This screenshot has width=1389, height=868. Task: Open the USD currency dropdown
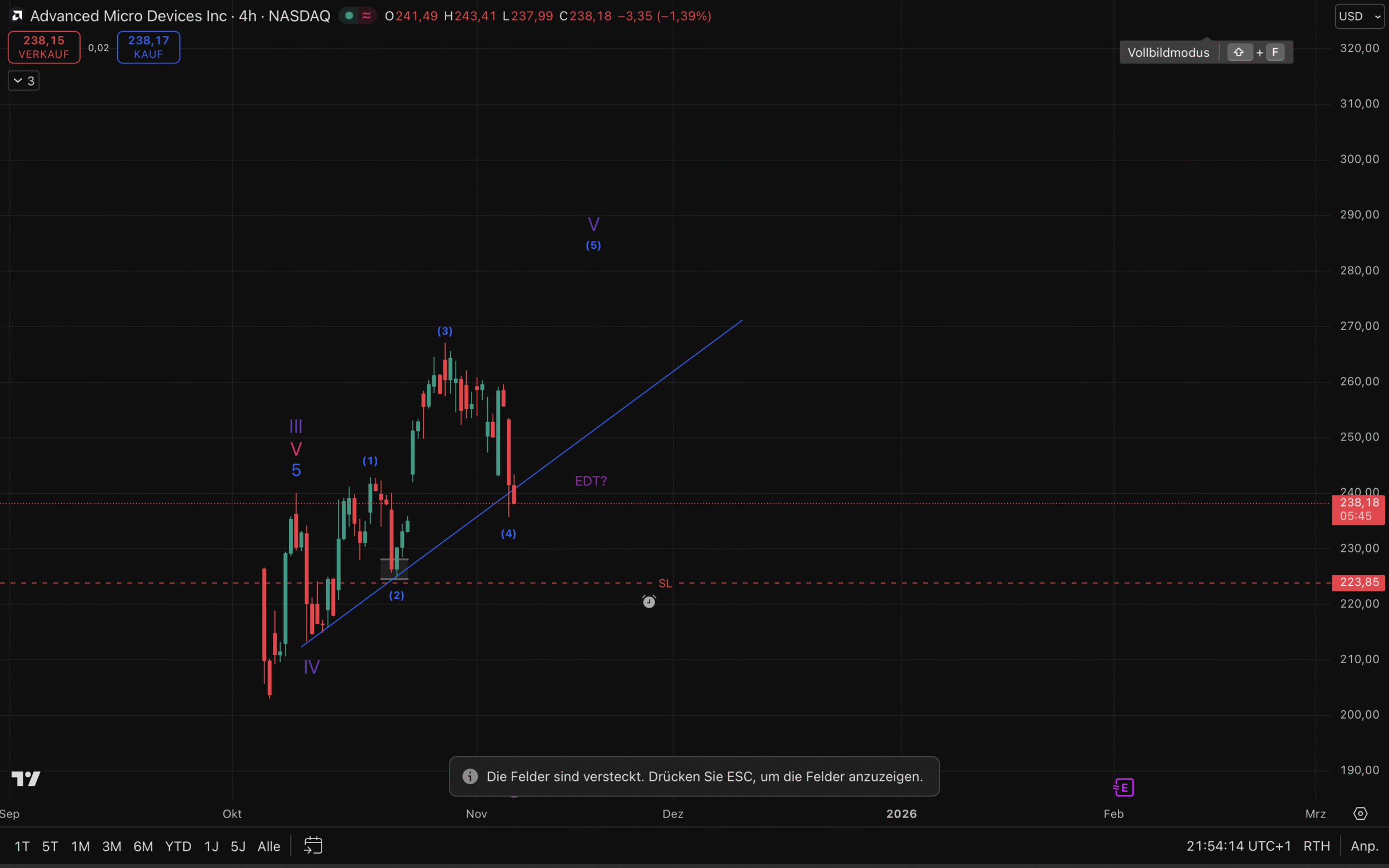[1359, 16]
